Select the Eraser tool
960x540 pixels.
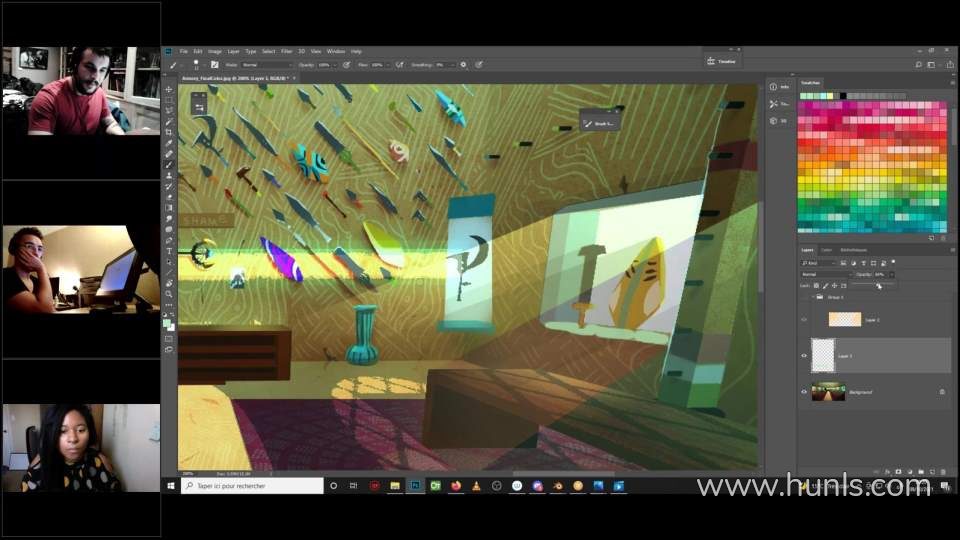pos(169,197)
